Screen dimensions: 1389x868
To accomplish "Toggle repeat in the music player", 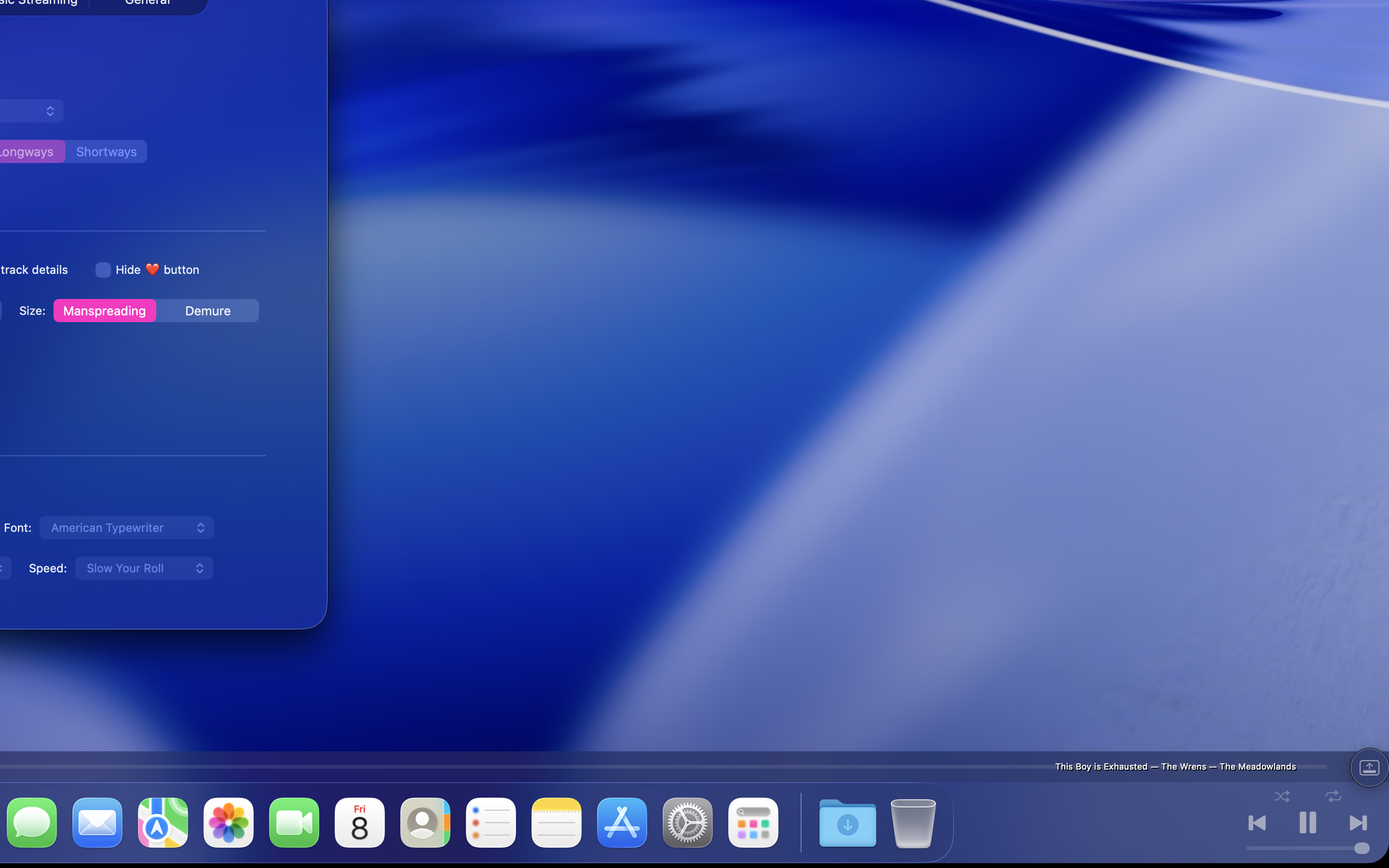I will tap(1334, 796).
